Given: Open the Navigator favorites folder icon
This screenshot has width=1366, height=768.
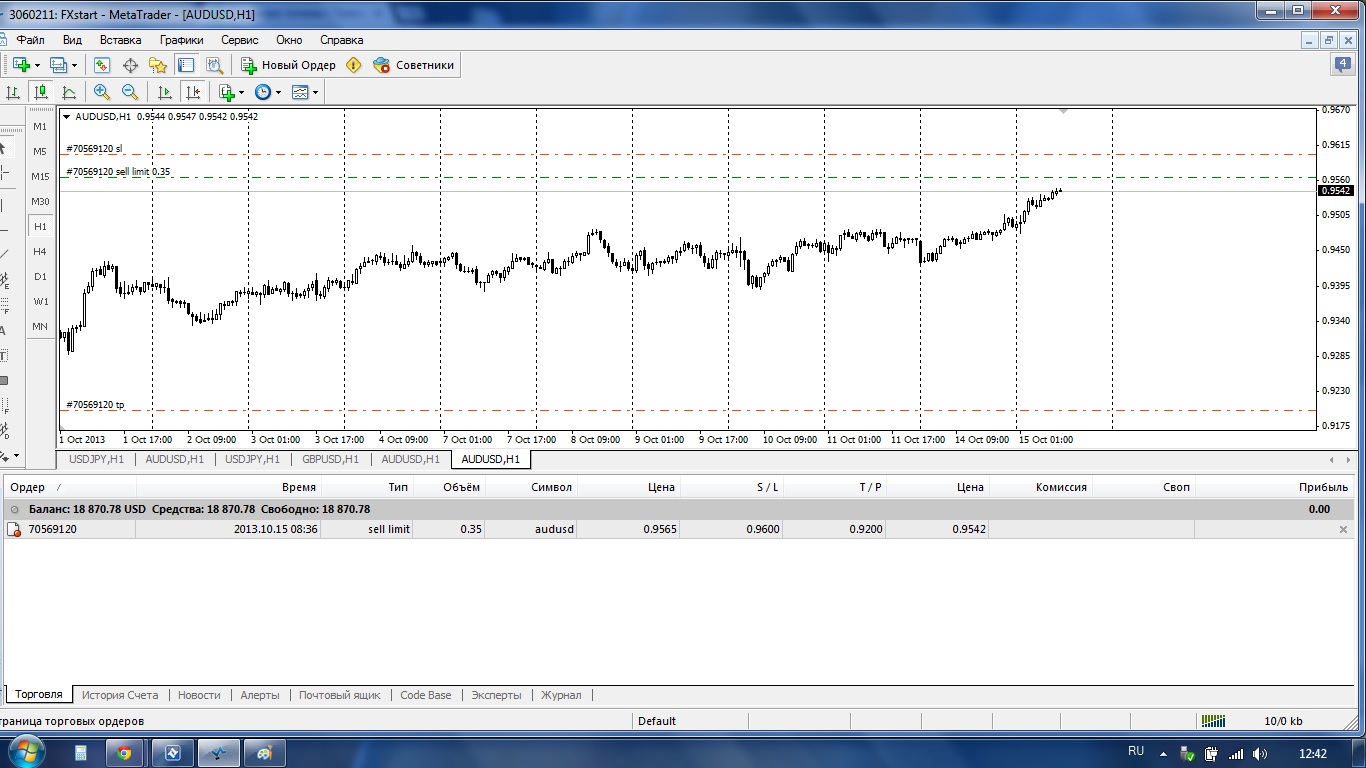Looking at the screenshot, I should click(x=158, y=65).
